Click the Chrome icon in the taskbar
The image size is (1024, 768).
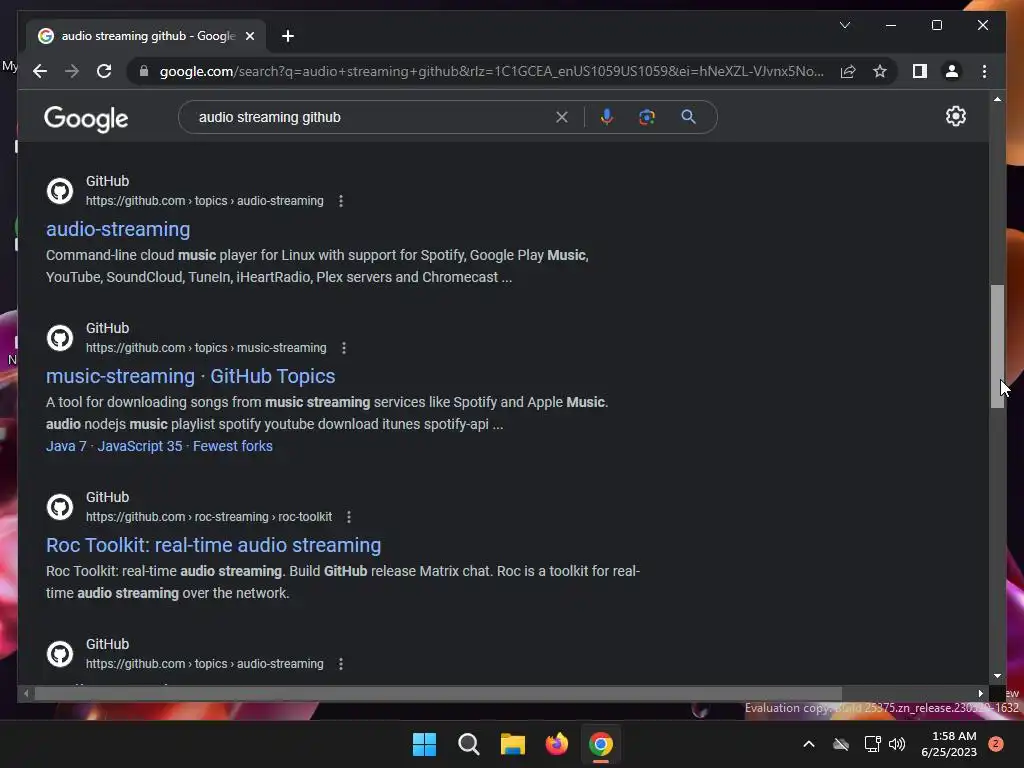click(x=601, y=744)
